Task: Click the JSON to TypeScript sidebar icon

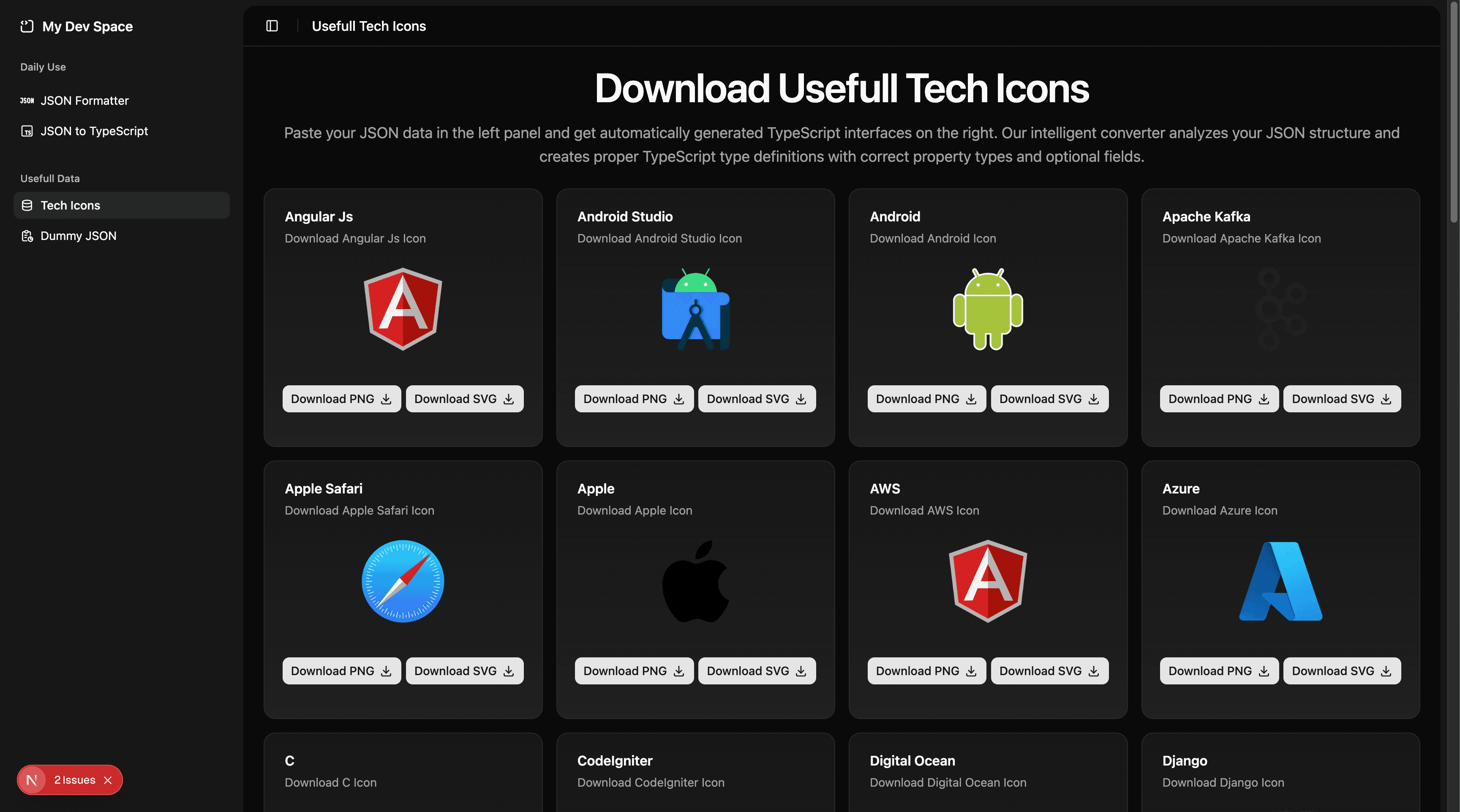Action: (x=27, y=131)
